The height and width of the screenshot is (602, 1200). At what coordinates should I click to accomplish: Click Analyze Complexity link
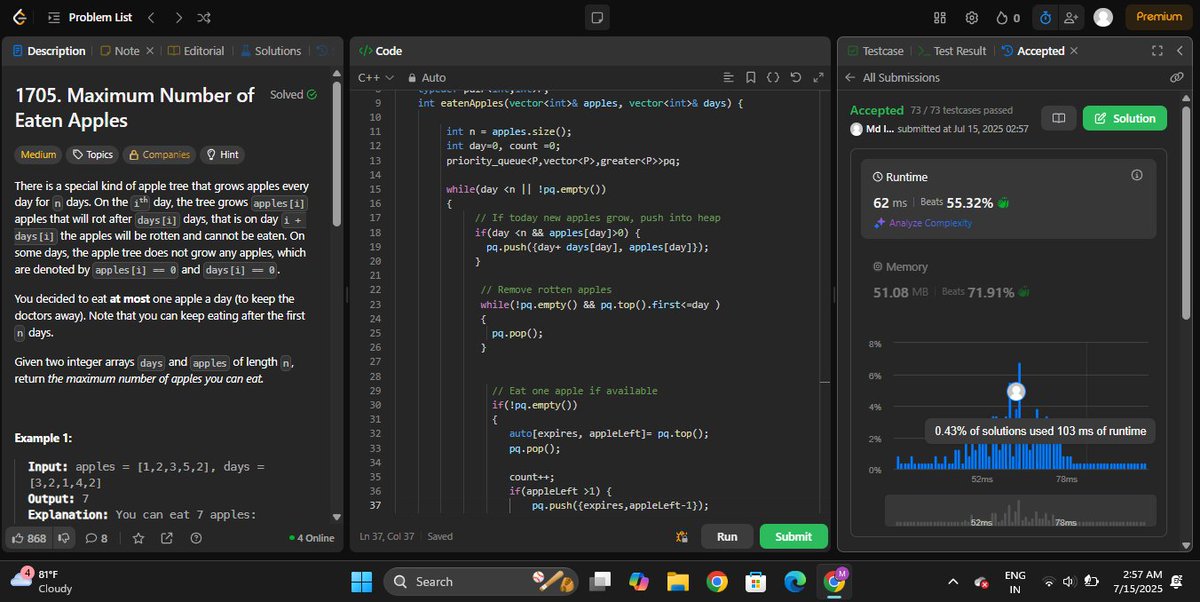923,223
